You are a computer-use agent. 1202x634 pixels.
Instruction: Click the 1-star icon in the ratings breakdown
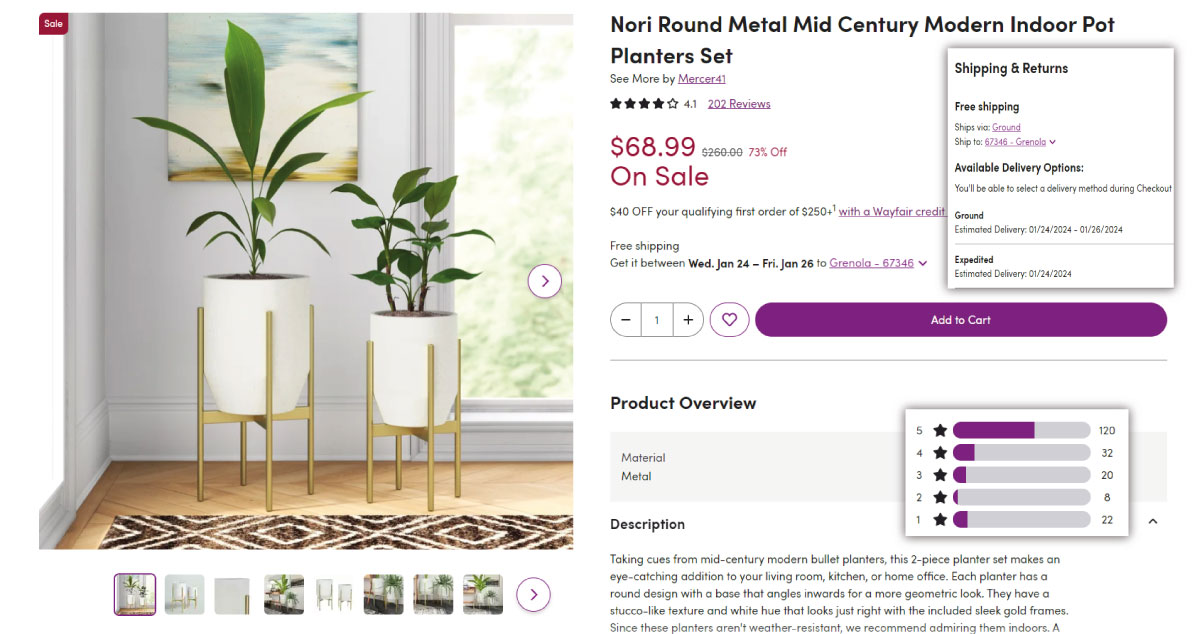pyautogui.click(x=939, y=519)
